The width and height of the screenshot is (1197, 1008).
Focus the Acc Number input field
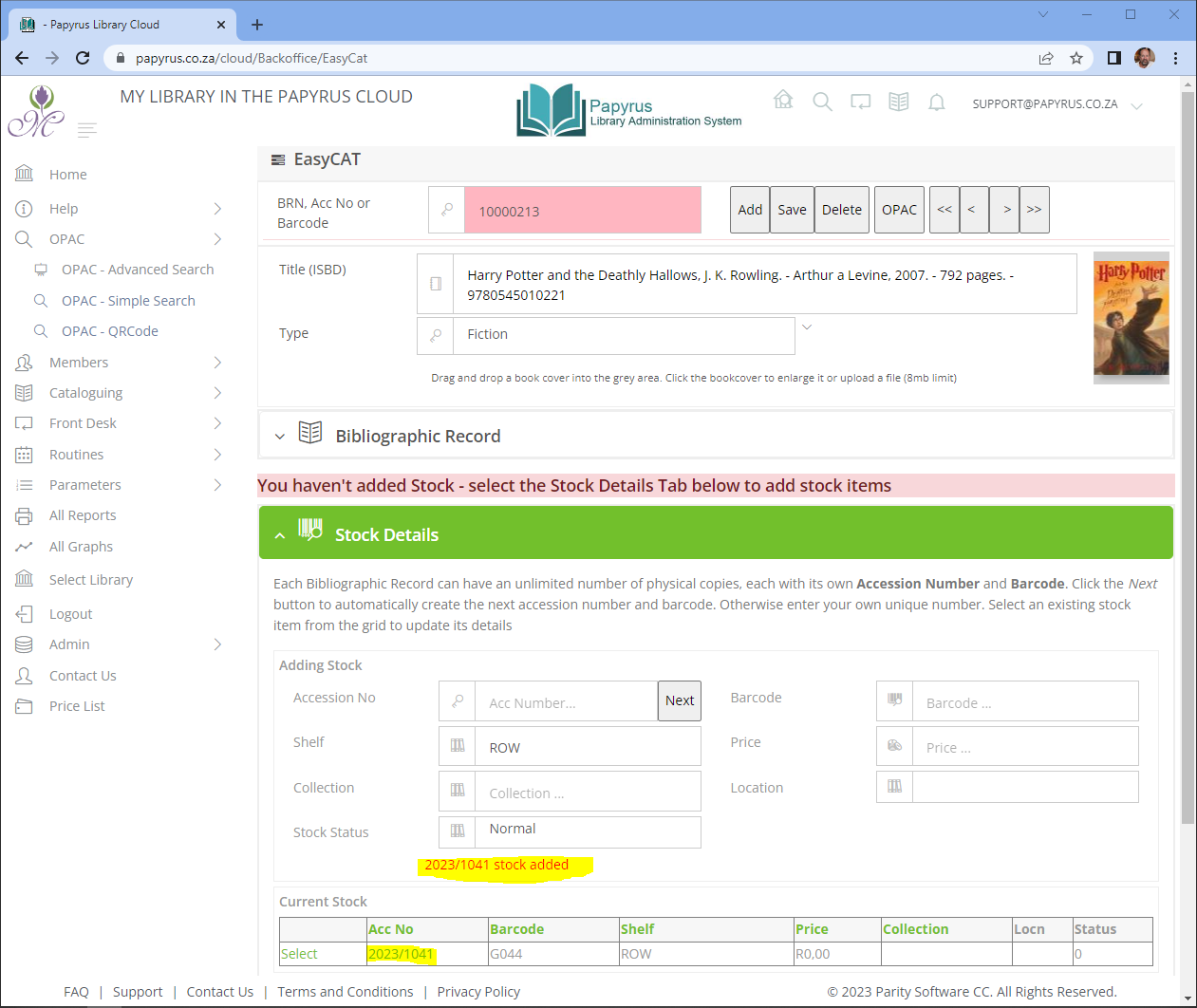[x=567, y=701]
